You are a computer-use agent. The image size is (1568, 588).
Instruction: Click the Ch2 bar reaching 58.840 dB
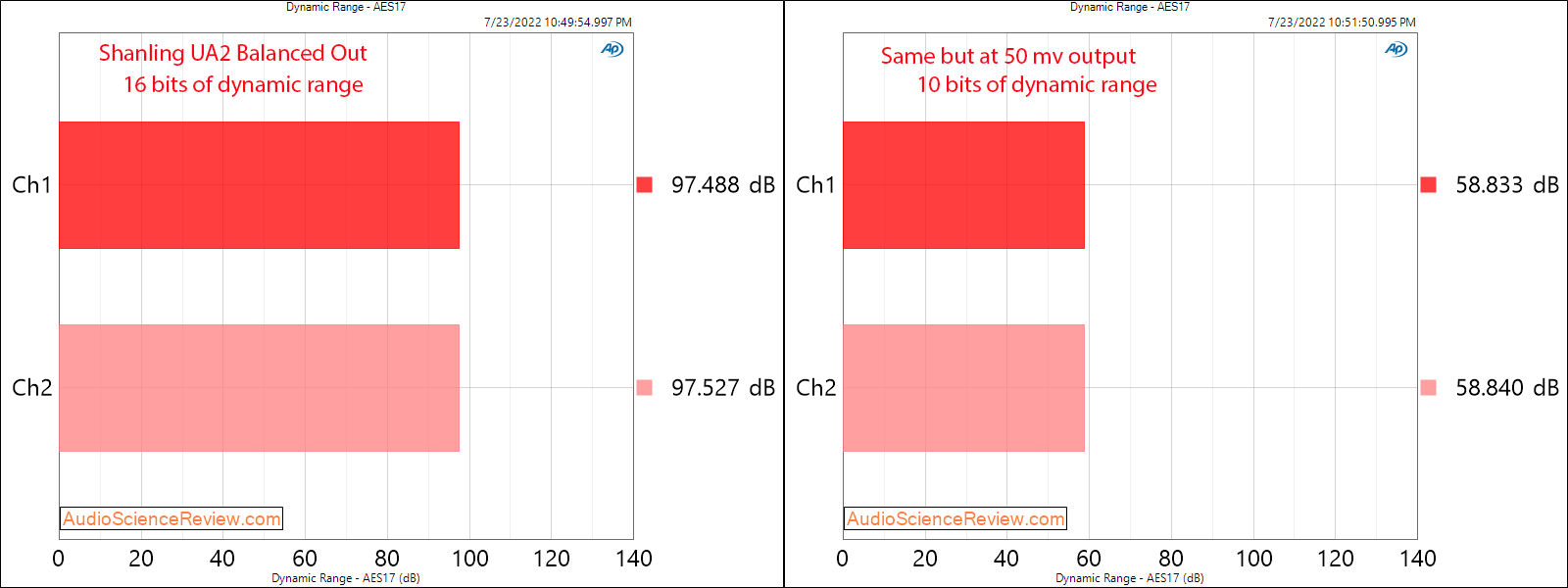(x=963, y=388)
